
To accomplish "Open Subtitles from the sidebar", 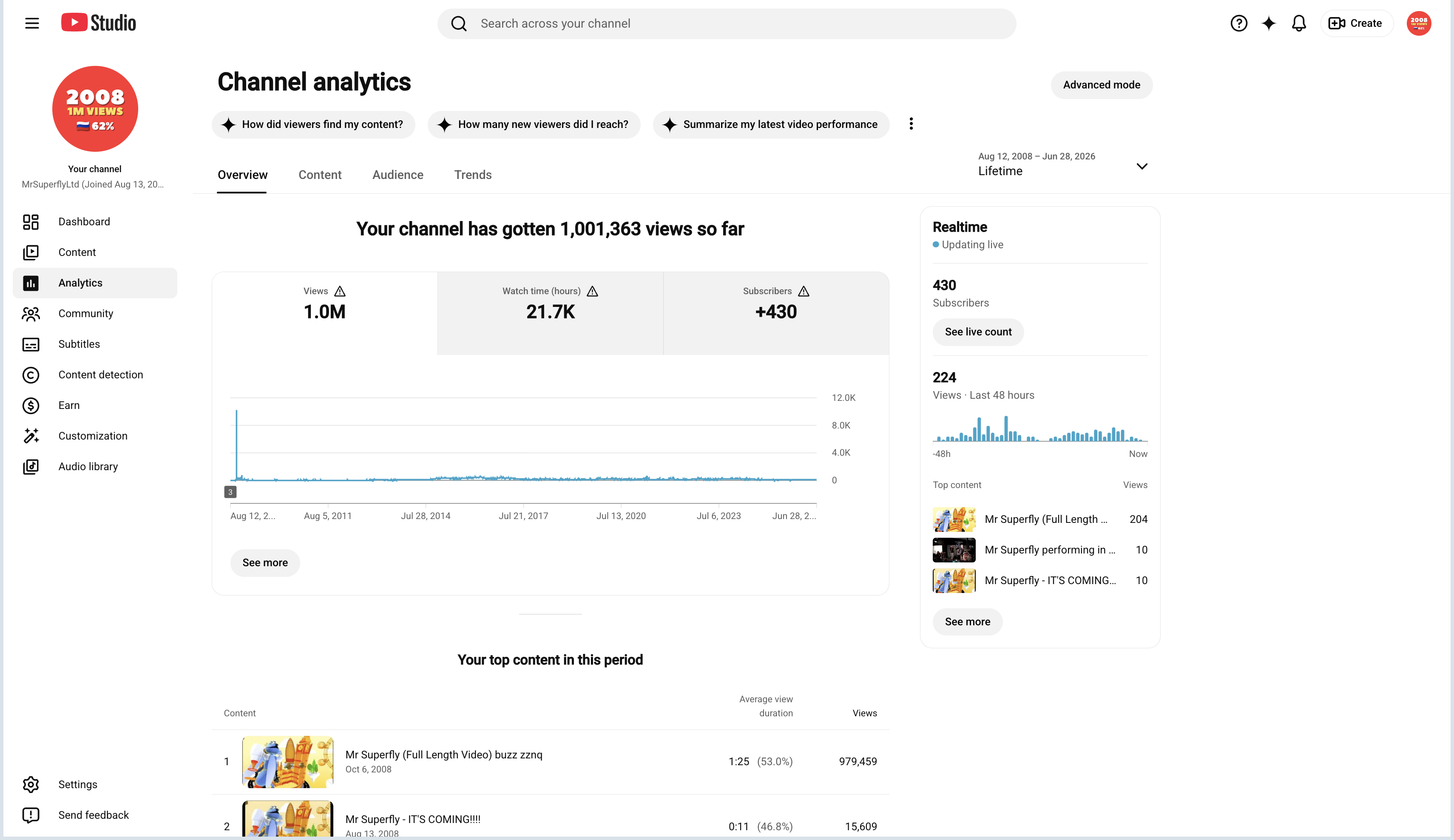I will pyautogui.click(x=95, y=344).
